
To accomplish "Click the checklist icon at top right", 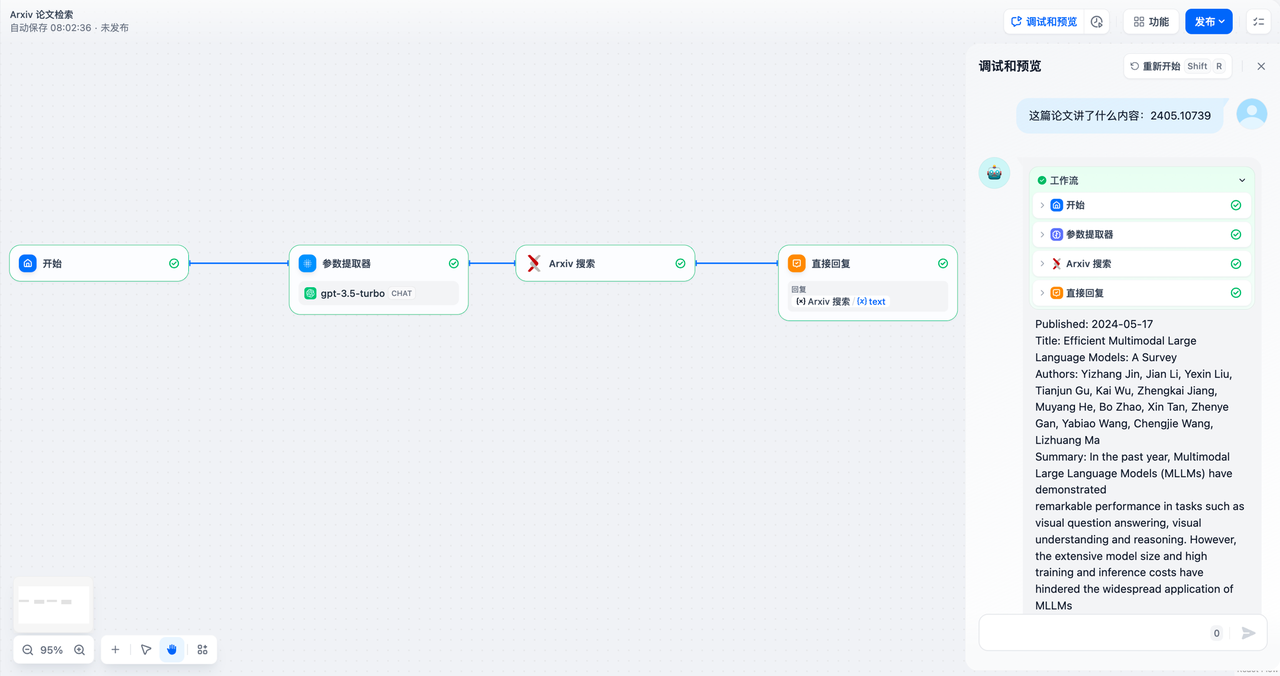I will pyautogui.click(x=1258, y=21).
